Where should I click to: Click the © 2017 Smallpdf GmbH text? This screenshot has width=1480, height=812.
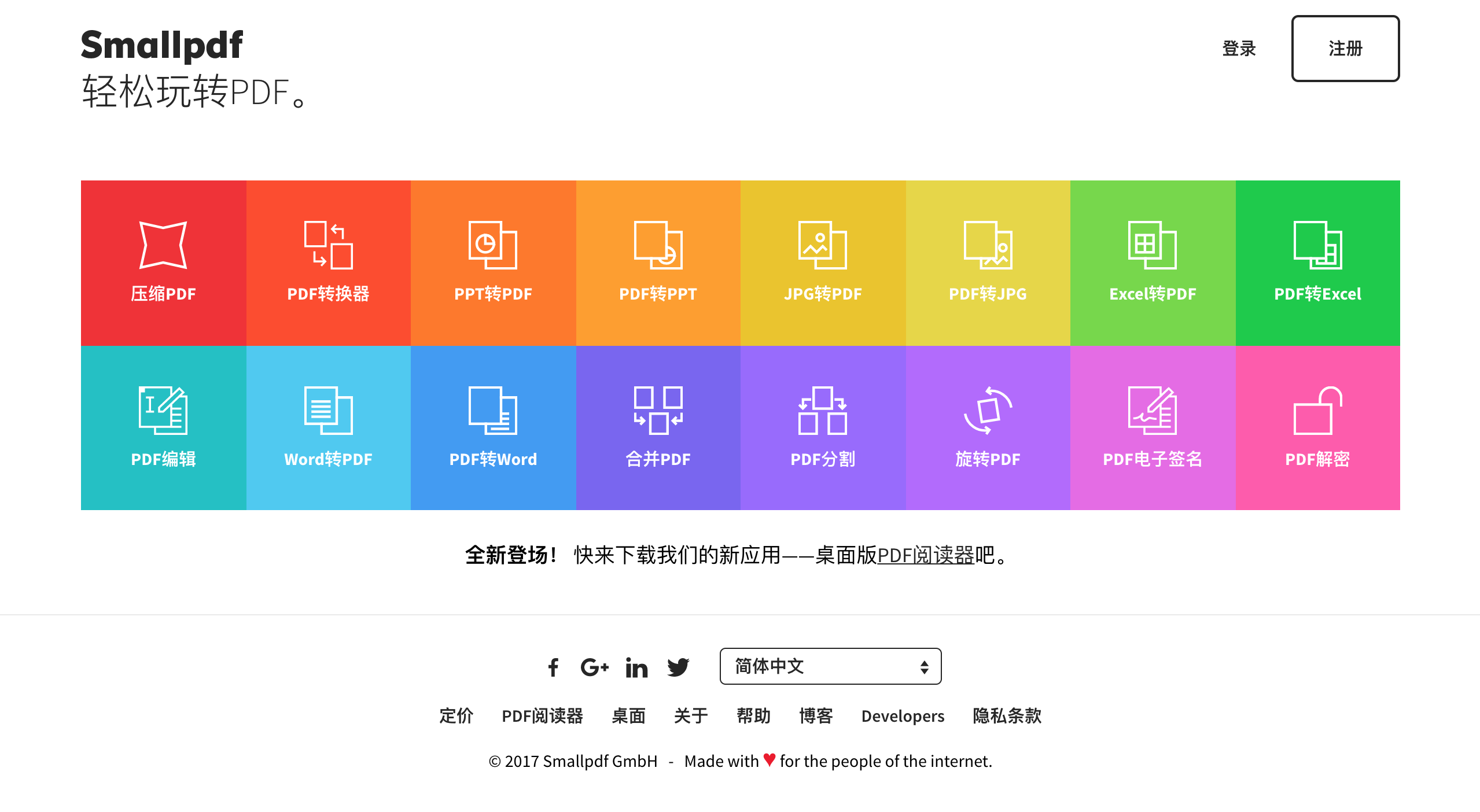tap(573, 761)
